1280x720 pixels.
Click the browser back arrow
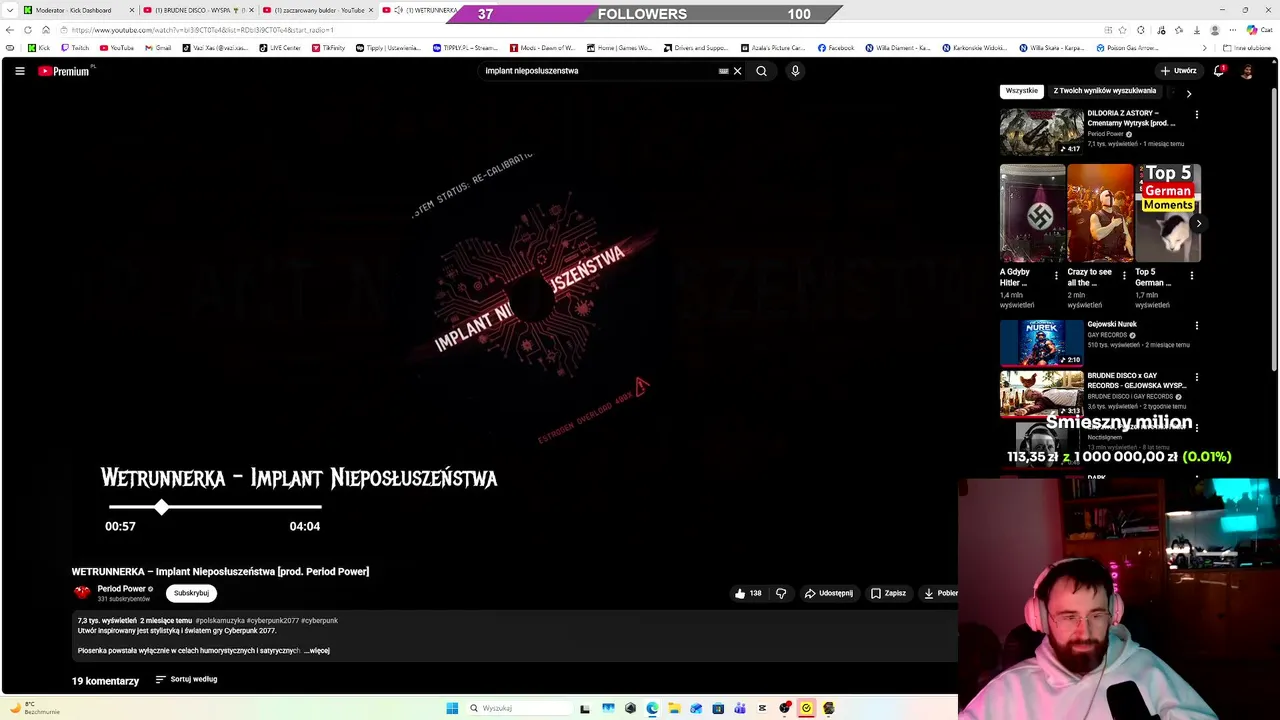click(x=10, y=30)
